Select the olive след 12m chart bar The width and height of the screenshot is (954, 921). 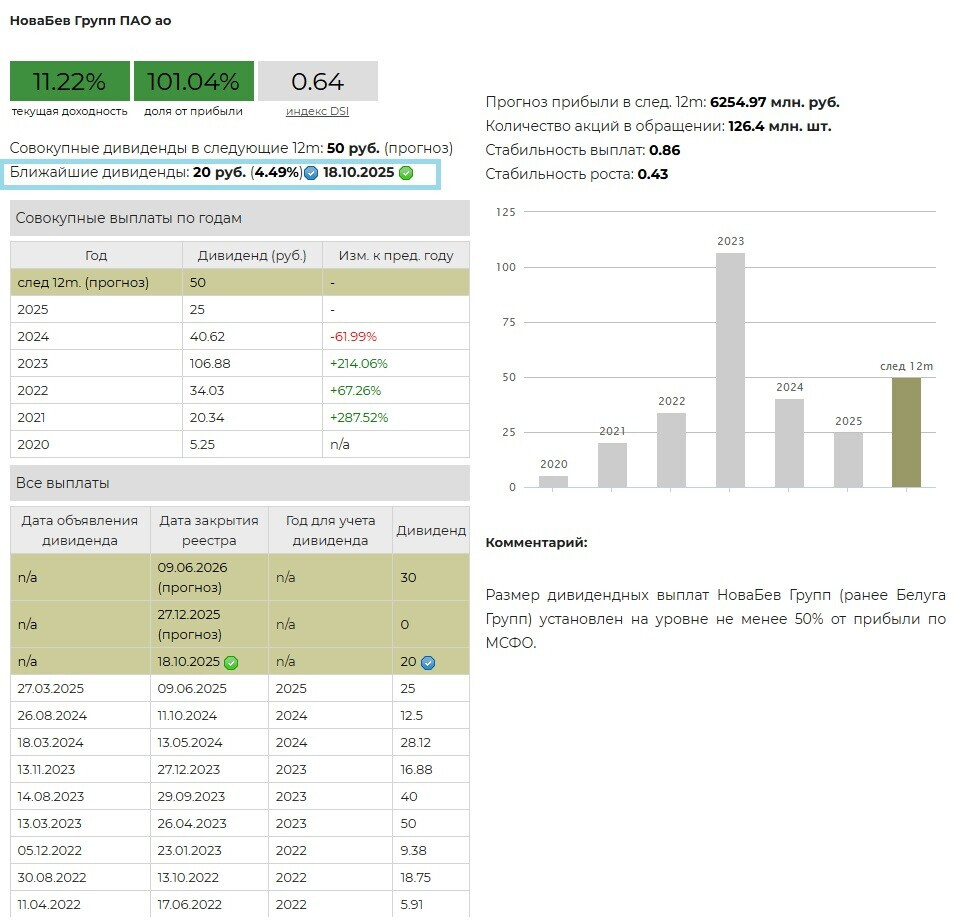[906, 432]
